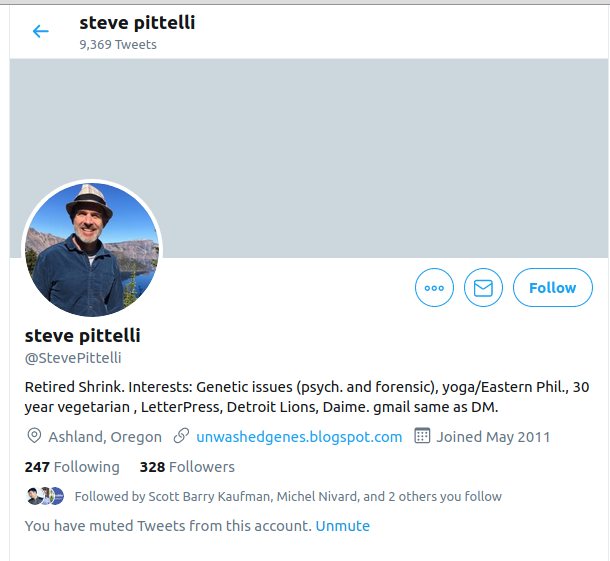This screenshot has height=561, width=610.
Task: Open Followed by Scott Barry Kaufman text
Action: (288, 496)
